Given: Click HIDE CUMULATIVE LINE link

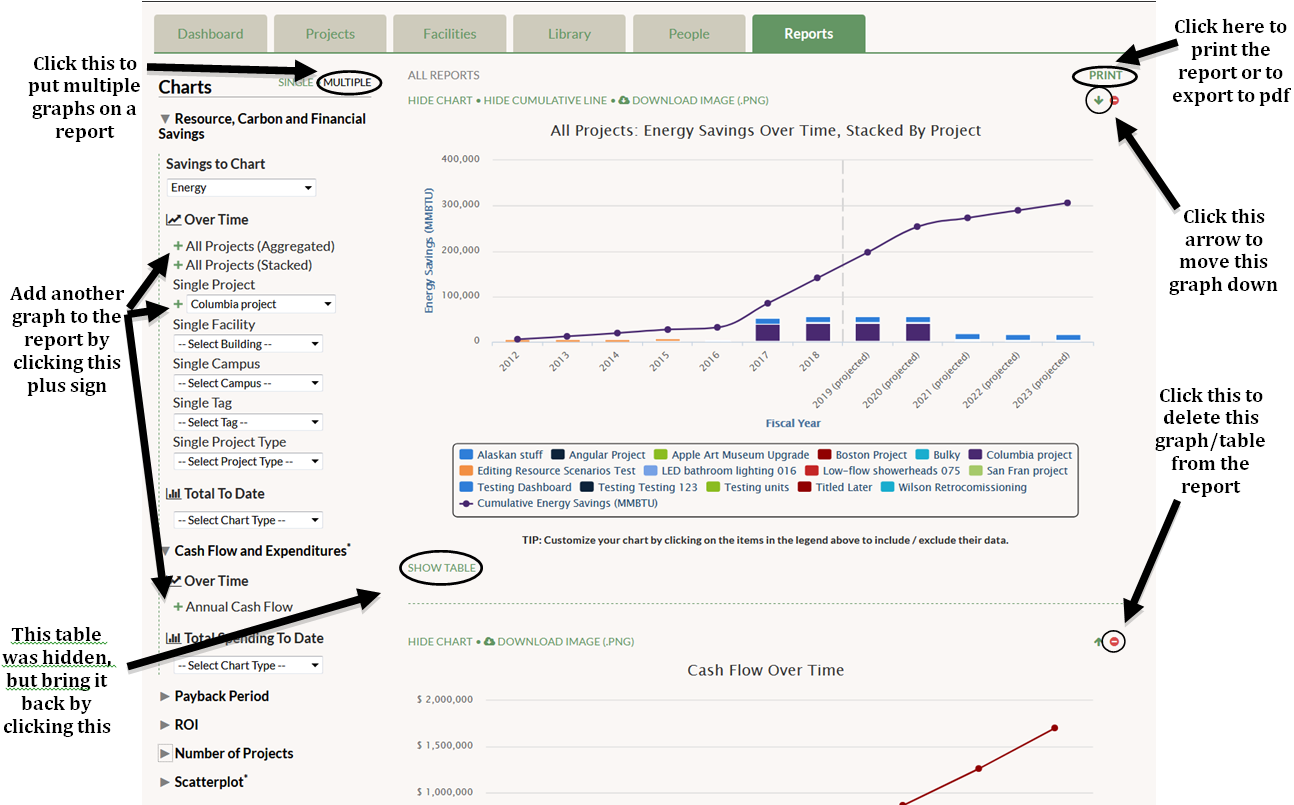Looking at the screenshot, I should pyautogui.click(x=545, y=100).
